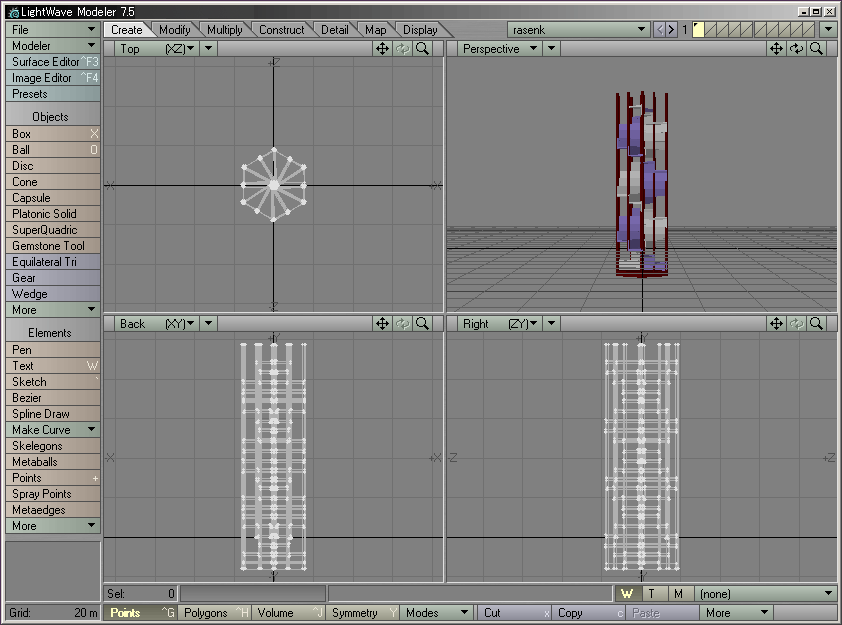Click the Sel count field
The height and width of the screenshot is (625, 842).
(140, 594)
